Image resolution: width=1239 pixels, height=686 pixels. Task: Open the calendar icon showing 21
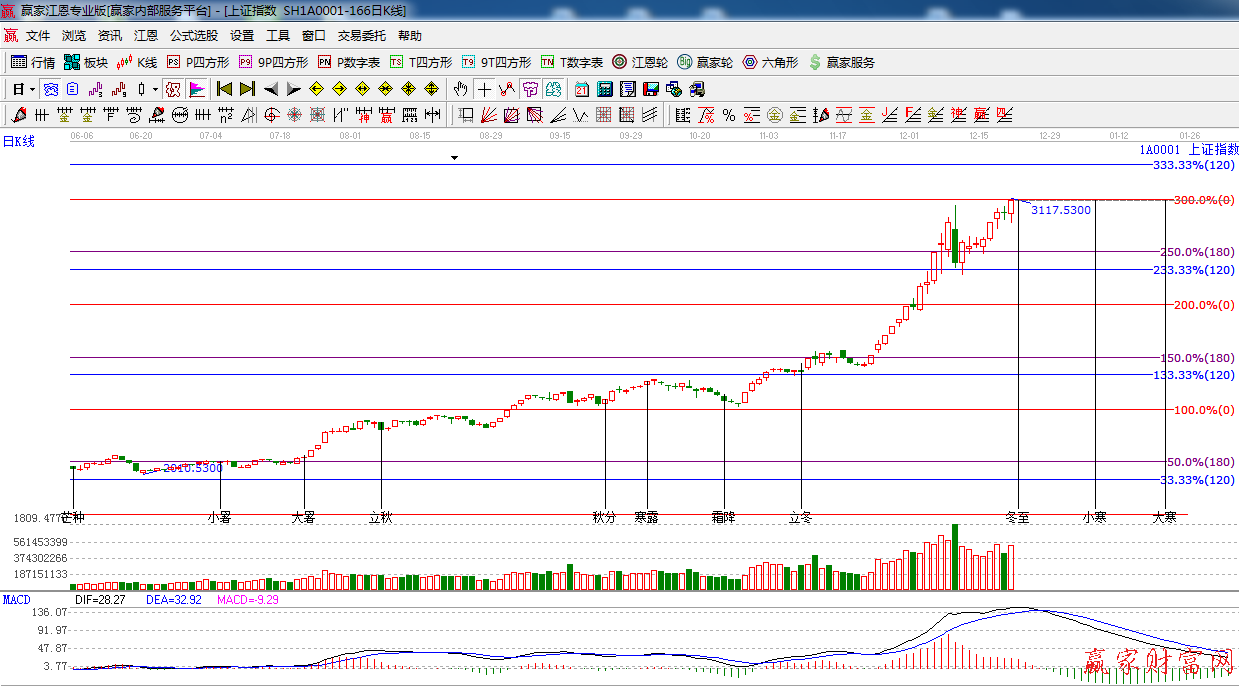[x=581, y=89]
